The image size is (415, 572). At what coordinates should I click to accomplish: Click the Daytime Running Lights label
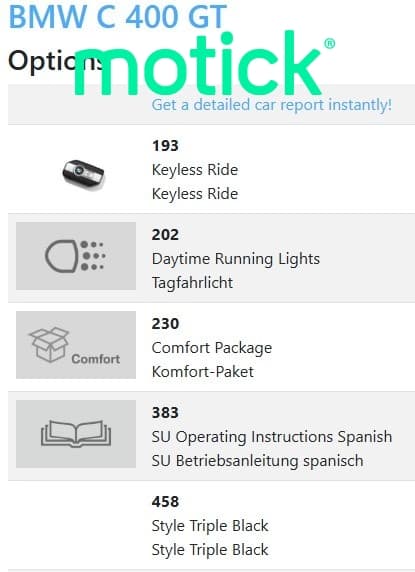click(x=236, y=259)
